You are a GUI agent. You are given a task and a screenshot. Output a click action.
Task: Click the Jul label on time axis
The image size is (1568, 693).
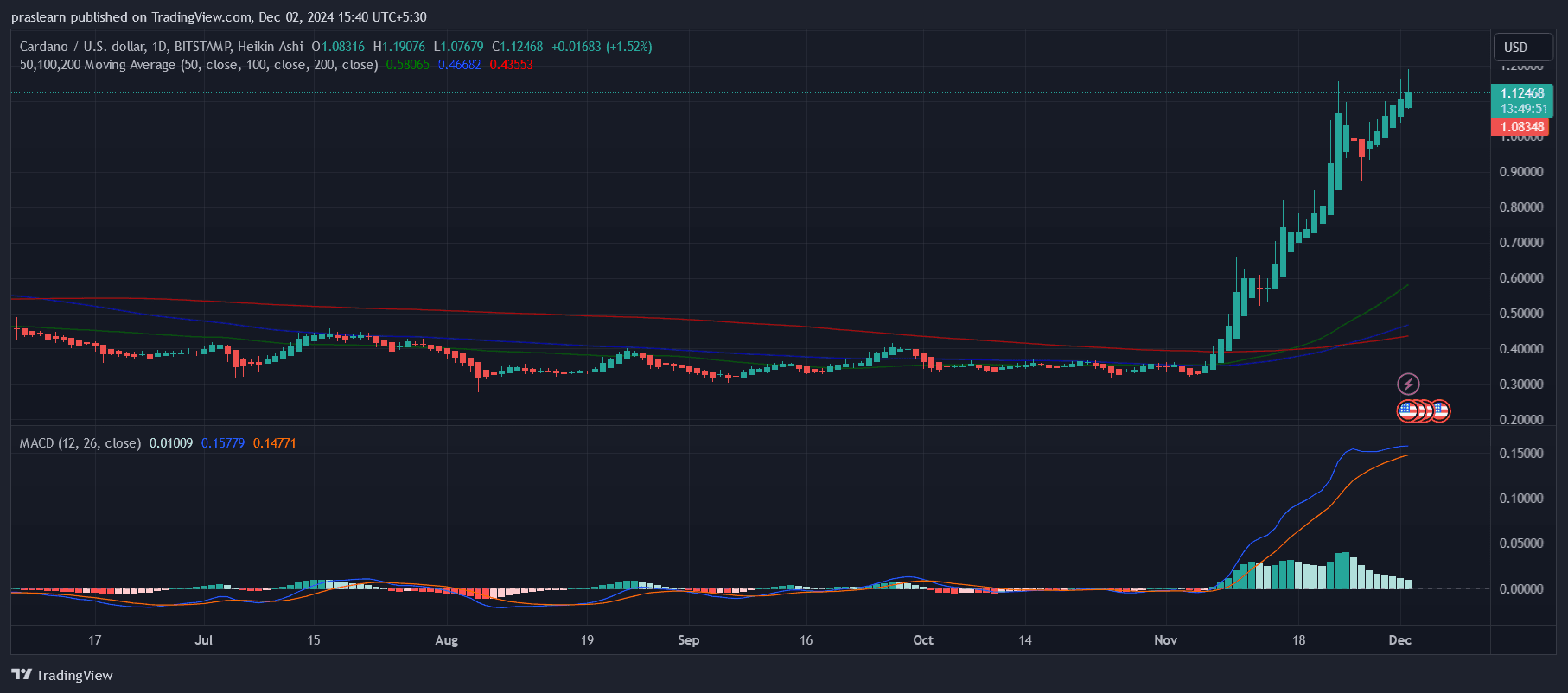(x=204, y=640)
